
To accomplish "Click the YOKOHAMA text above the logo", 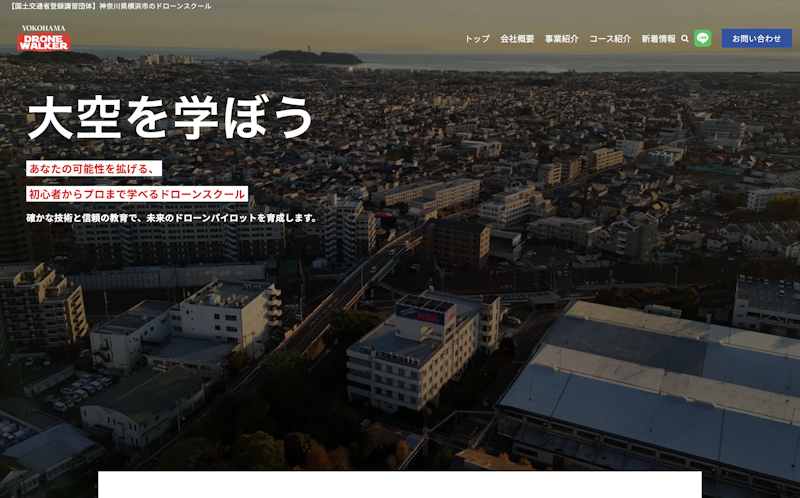I will point(43,28).
